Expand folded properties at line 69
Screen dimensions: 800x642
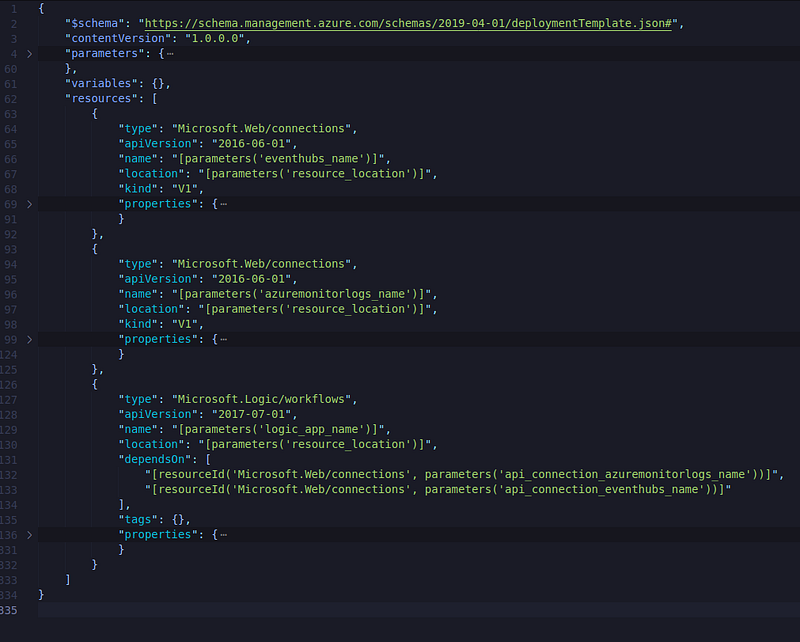tap(30, 204)
